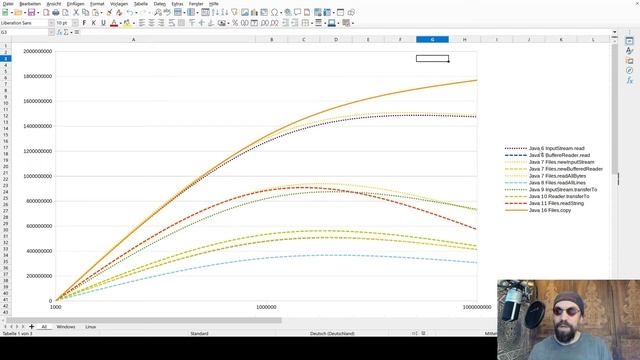This screenshot has width=640, height=360.
Task: Click the new spreadsheet document icon
Action: tap(5, 13)
